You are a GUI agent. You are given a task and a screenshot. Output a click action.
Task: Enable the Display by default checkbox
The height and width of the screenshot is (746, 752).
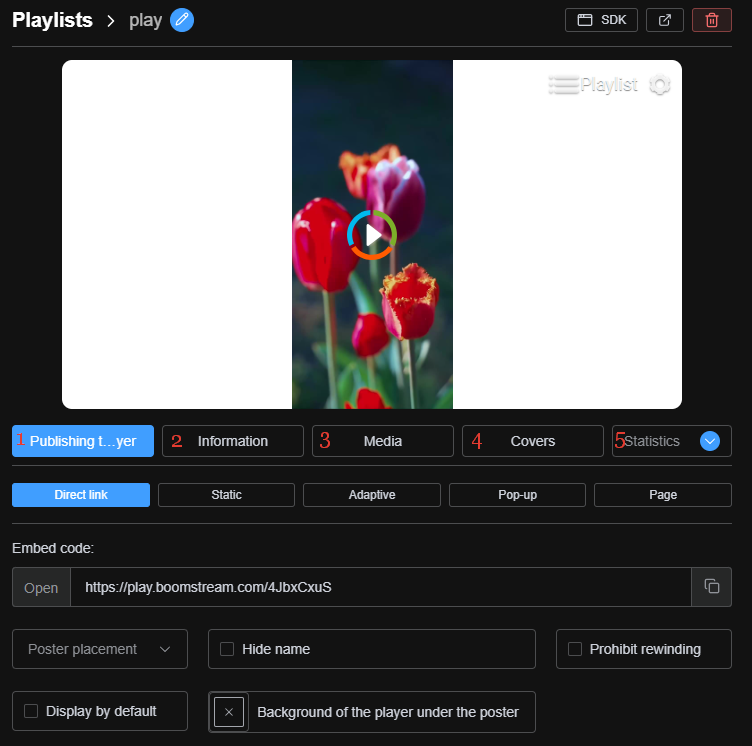(31, 711)
